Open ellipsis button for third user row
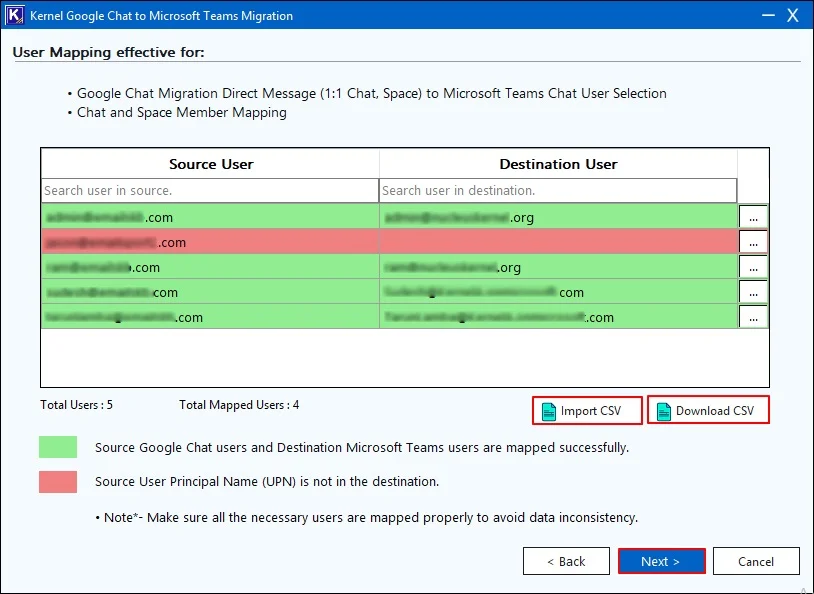 [x=753, y=267]
